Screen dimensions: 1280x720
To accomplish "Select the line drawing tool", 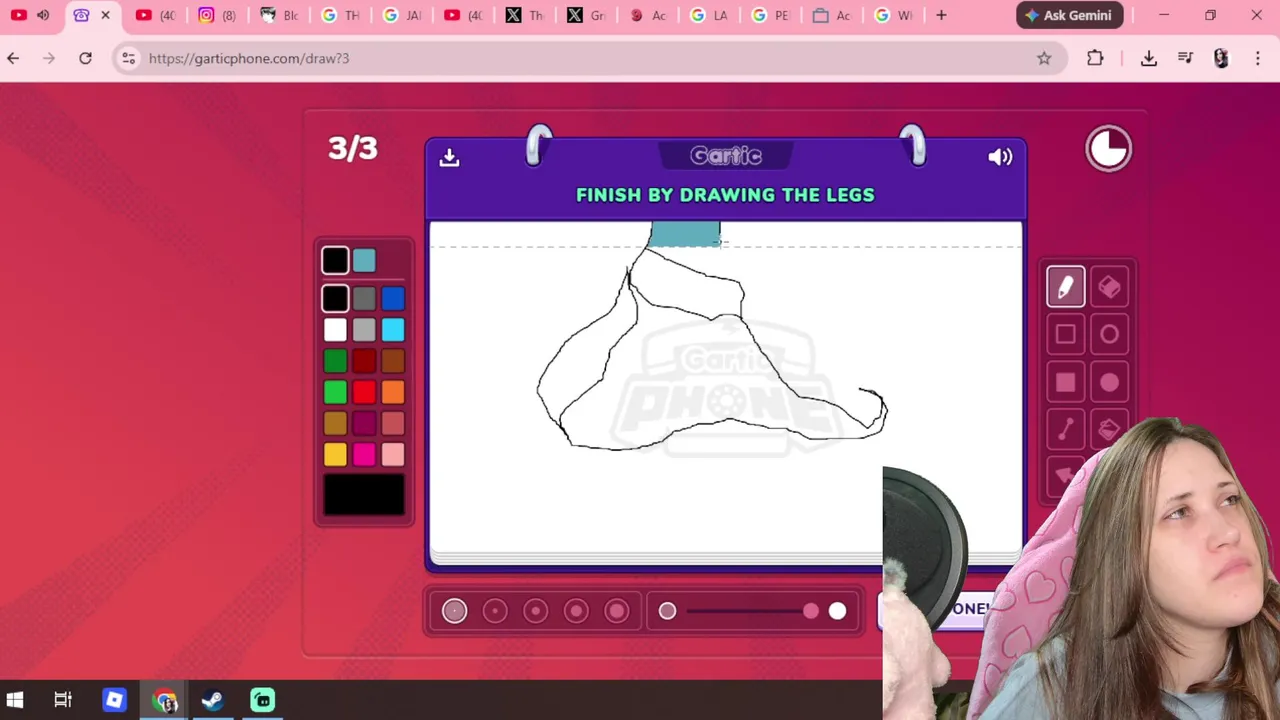I will (1065, 430).
